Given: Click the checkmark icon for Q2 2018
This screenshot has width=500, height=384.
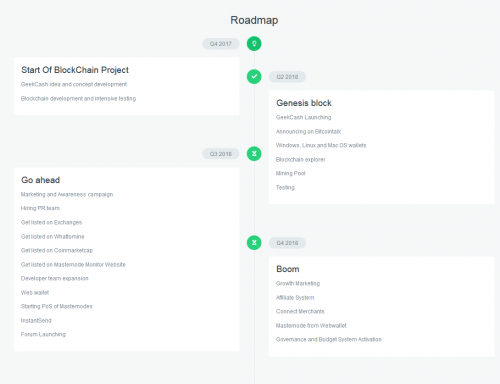Looking at the screenshot, I should pos(254,77).
